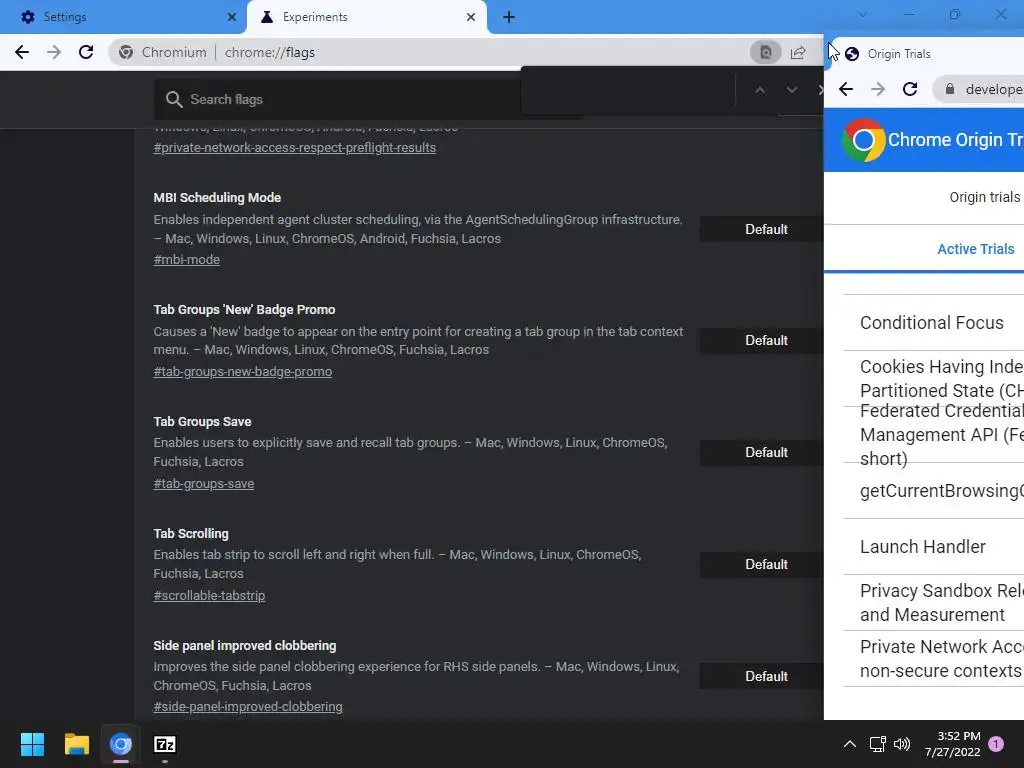The image size is (1024, 768).
Task: Click the share page icon in address bar
Action: tap(798, 52)
